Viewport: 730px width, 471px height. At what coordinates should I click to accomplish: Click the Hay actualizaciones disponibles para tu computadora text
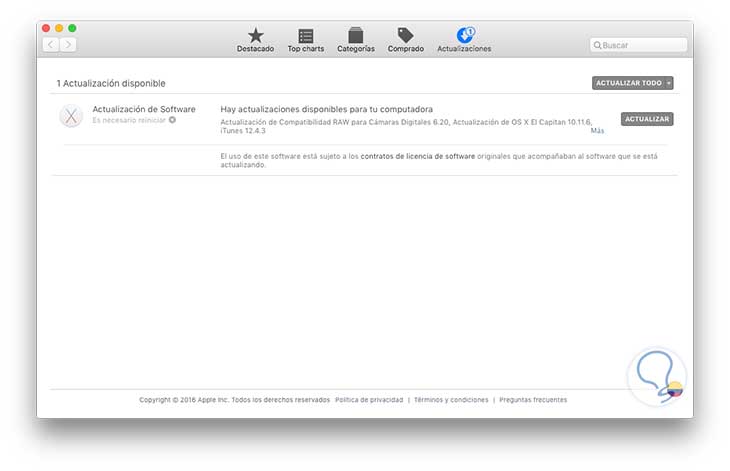[x=326, y=109]
